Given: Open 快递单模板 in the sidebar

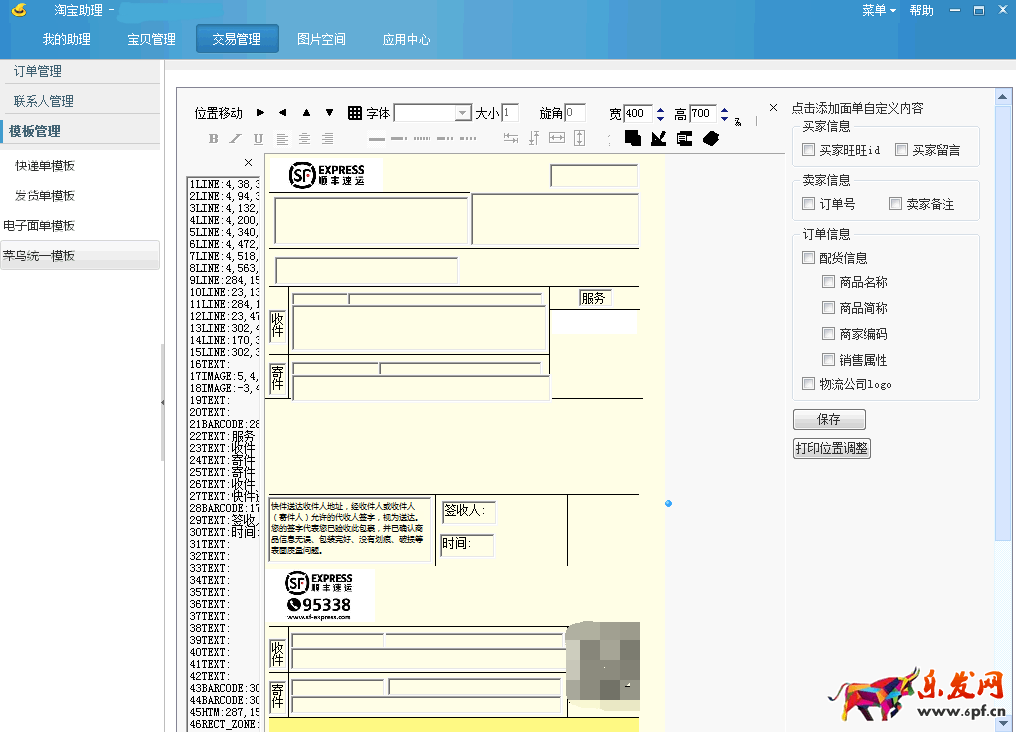Looking at the screenshot, I should [x=45, y=166].
